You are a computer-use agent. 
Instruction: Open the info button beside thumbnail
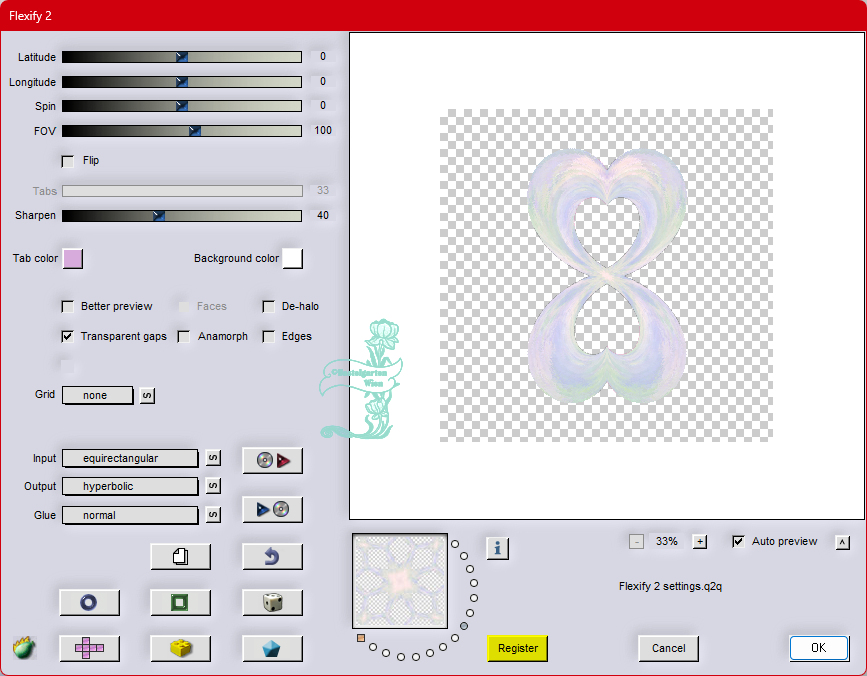498,548
